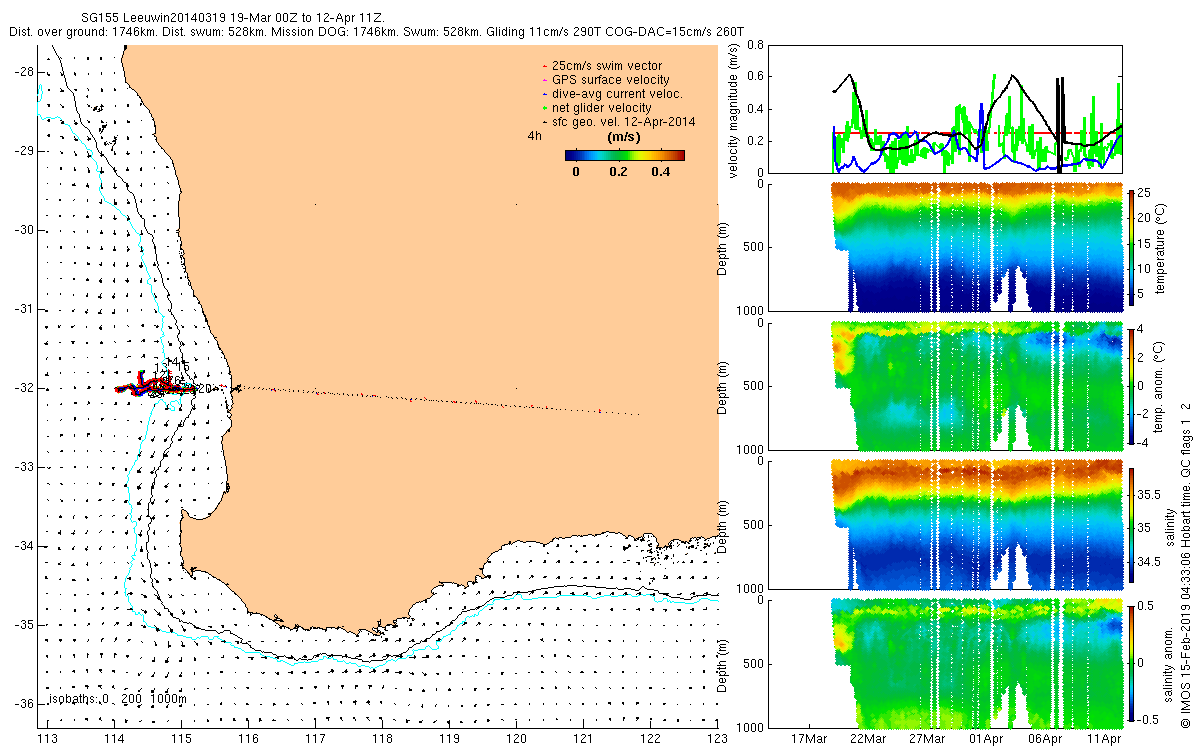Click the salinity depth section plot
The height and width of the screenshot is (750, 1200).
coord(977,524)
